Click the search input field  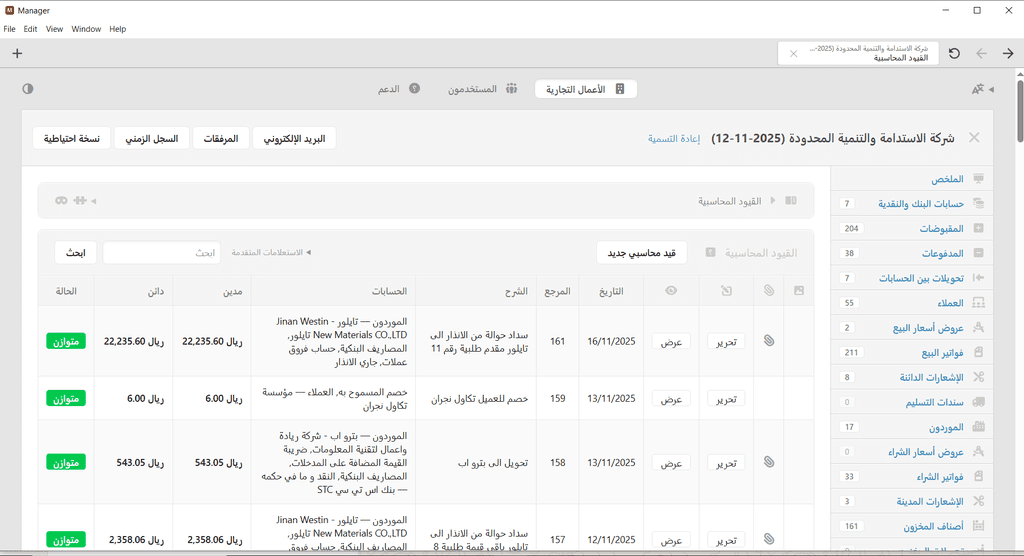coord(161,253)
